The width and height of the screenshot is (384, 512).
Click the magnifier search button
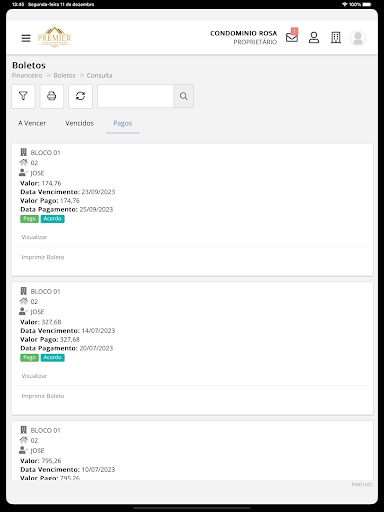183,96
